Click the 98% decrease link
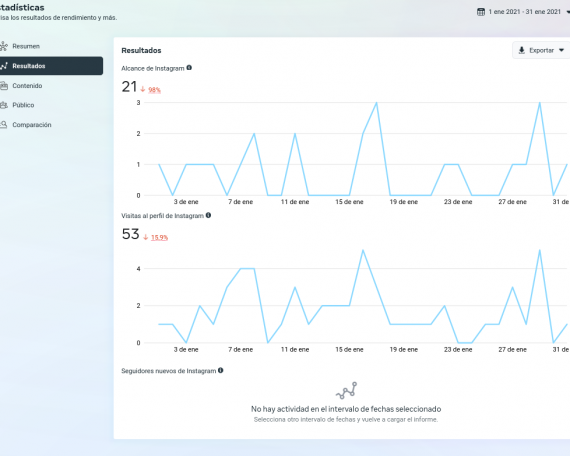This screenshot has height=456, width=570. 154,90
